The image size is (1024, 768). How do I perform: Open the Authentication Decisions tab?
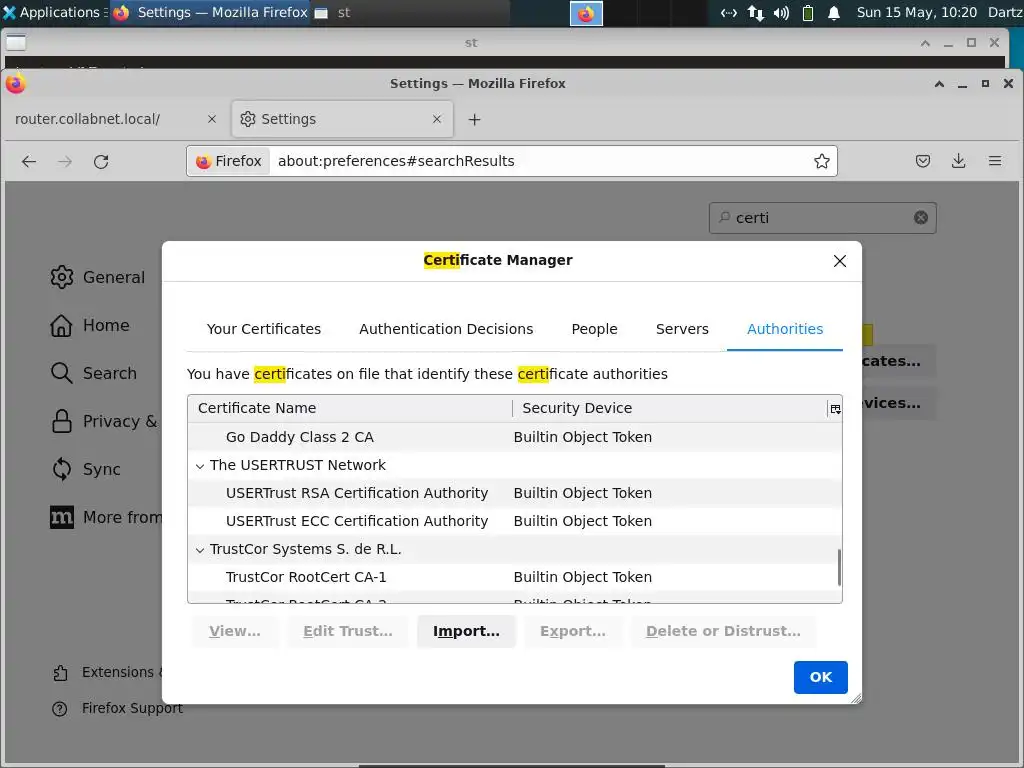point(446,329)
